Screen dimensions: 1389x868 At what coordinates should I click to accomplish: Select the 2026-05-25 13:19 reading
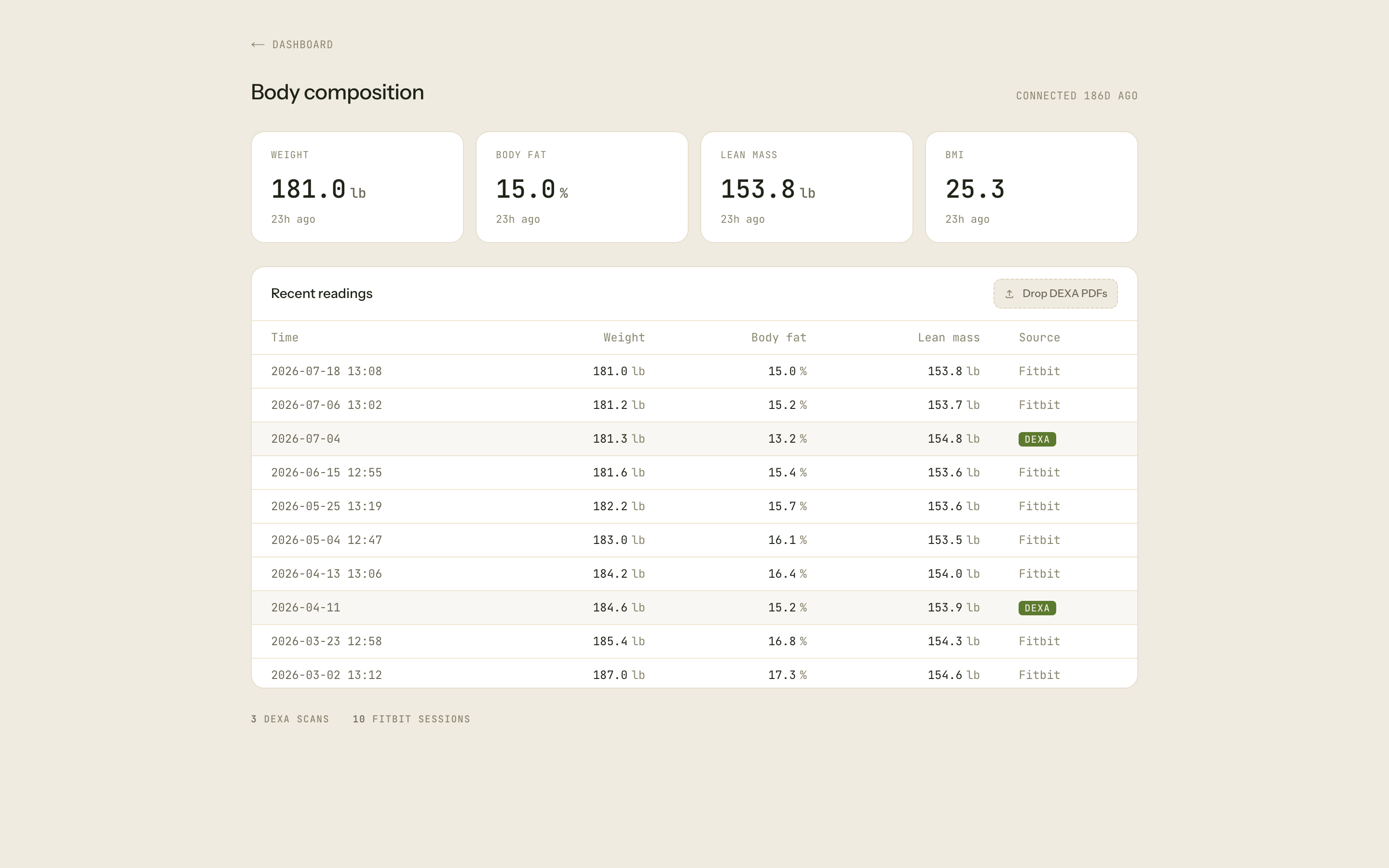point(694,506)
